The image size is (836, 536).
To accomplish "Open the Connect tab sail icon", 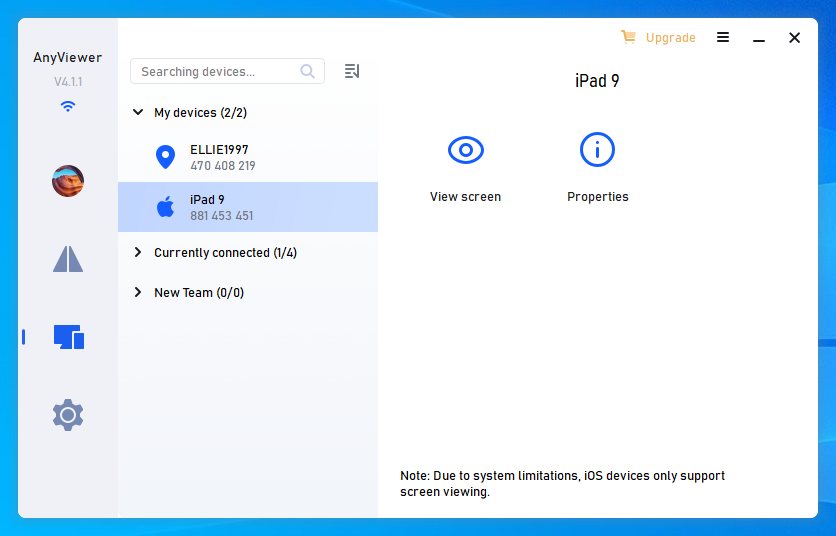I will pyautogui.click(x=68, y=259).
